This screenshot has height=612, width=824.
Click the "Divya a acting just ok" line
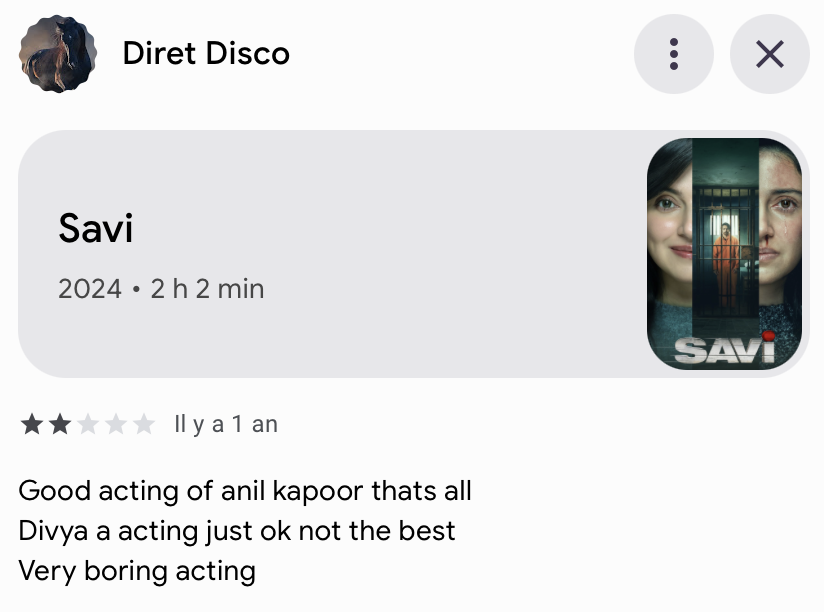[x=237, y=530]
